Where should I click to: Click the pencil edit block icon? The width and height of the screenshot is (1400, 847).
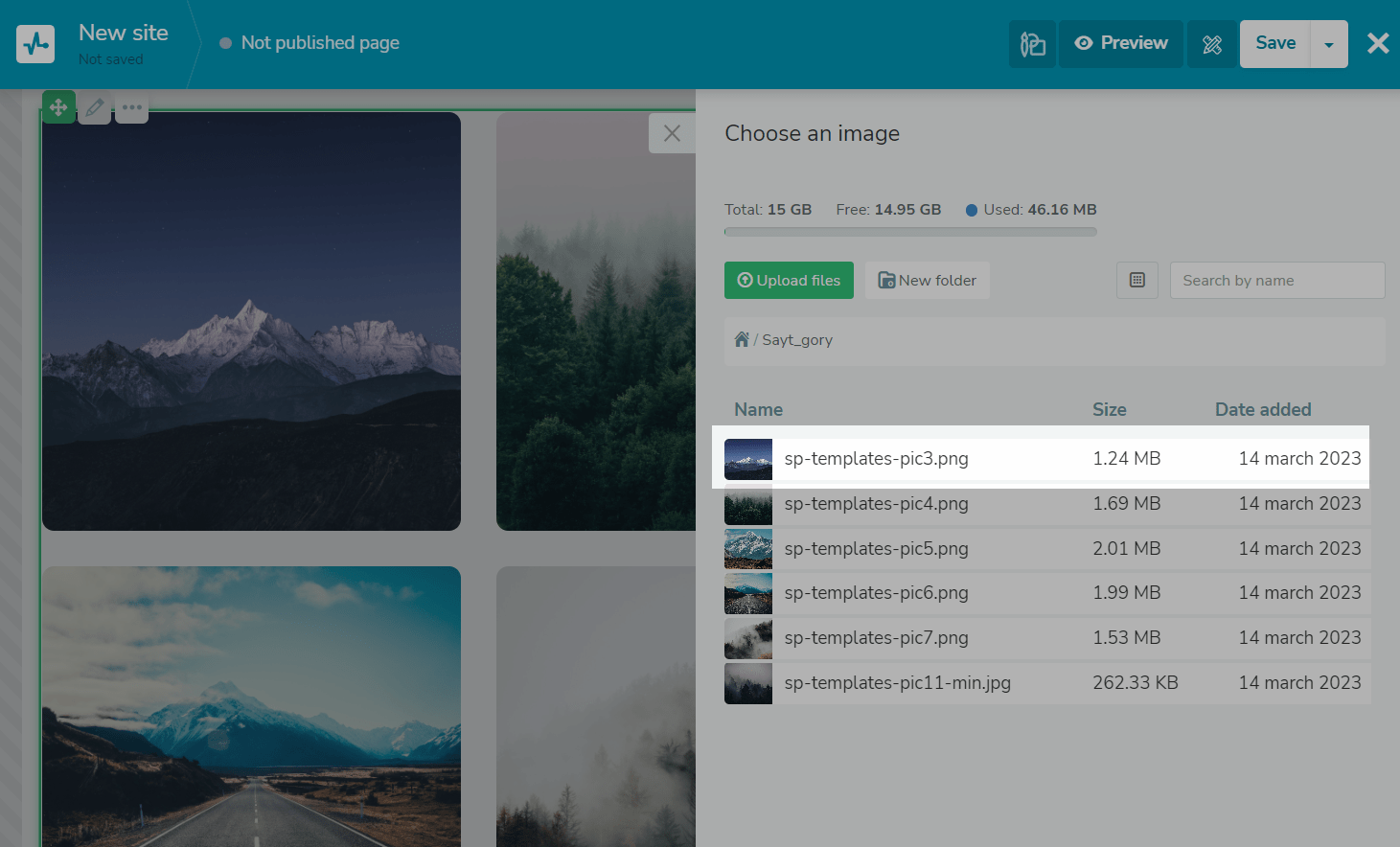95,107
